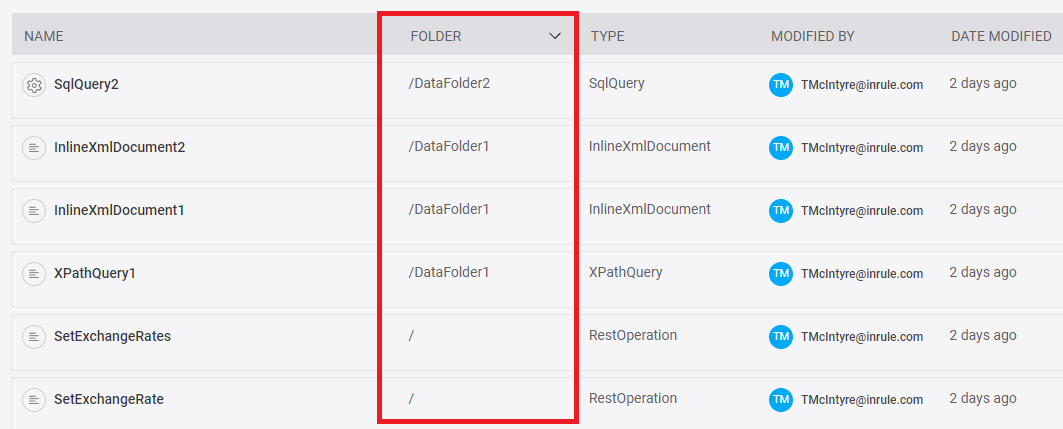Open the InlineXmlDocument2 item
The height and width of the screenshot is (429, 1063).
119,148
